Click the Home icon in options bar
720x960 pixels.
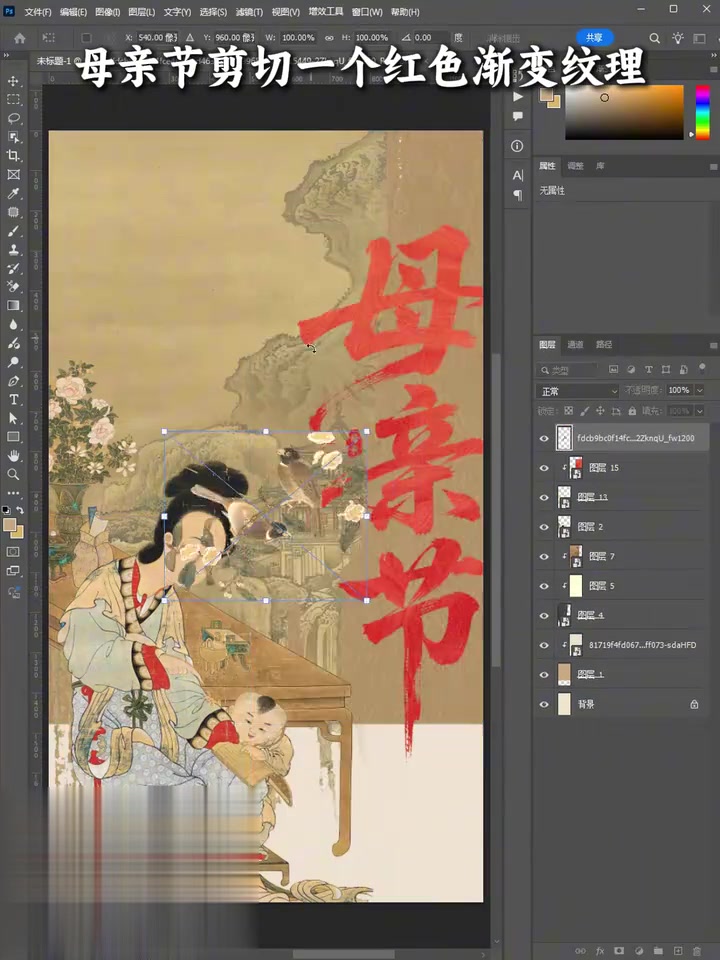coord(20,38)
